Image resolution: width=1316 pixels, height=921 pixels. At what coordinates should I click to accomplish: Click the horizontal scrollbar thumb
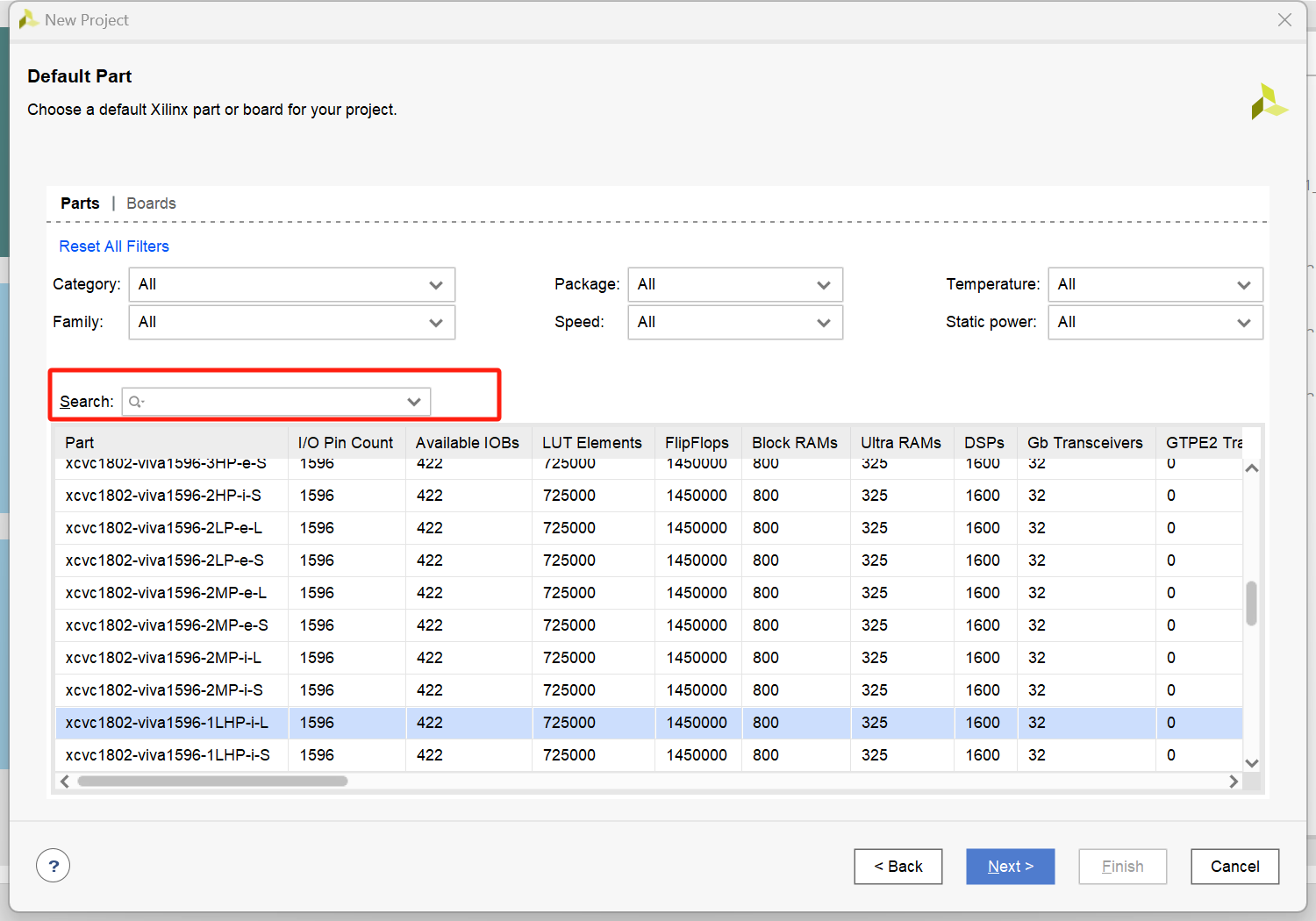pyautogui.click(x=212, y=781)
